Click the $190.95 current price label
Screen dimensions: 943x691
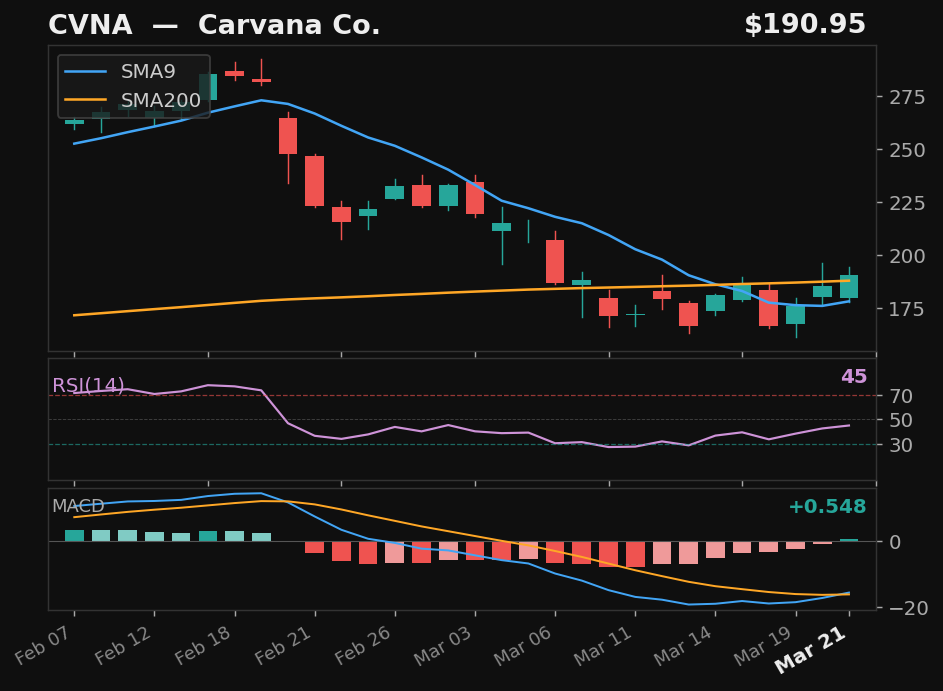(805, 25)
